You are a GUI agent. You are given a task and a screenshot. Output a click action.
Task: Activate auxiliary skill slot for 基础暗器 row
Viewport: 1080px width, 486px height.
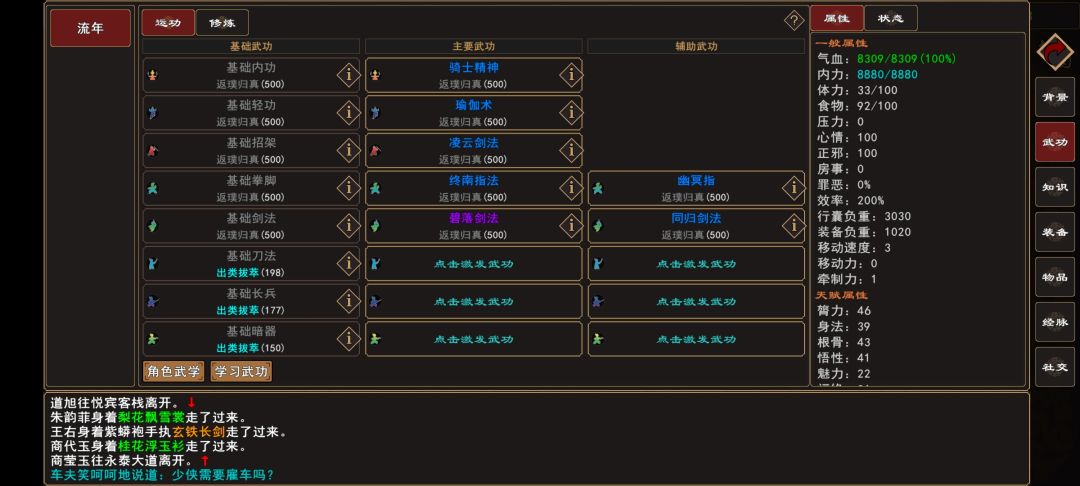pos(696,339)
